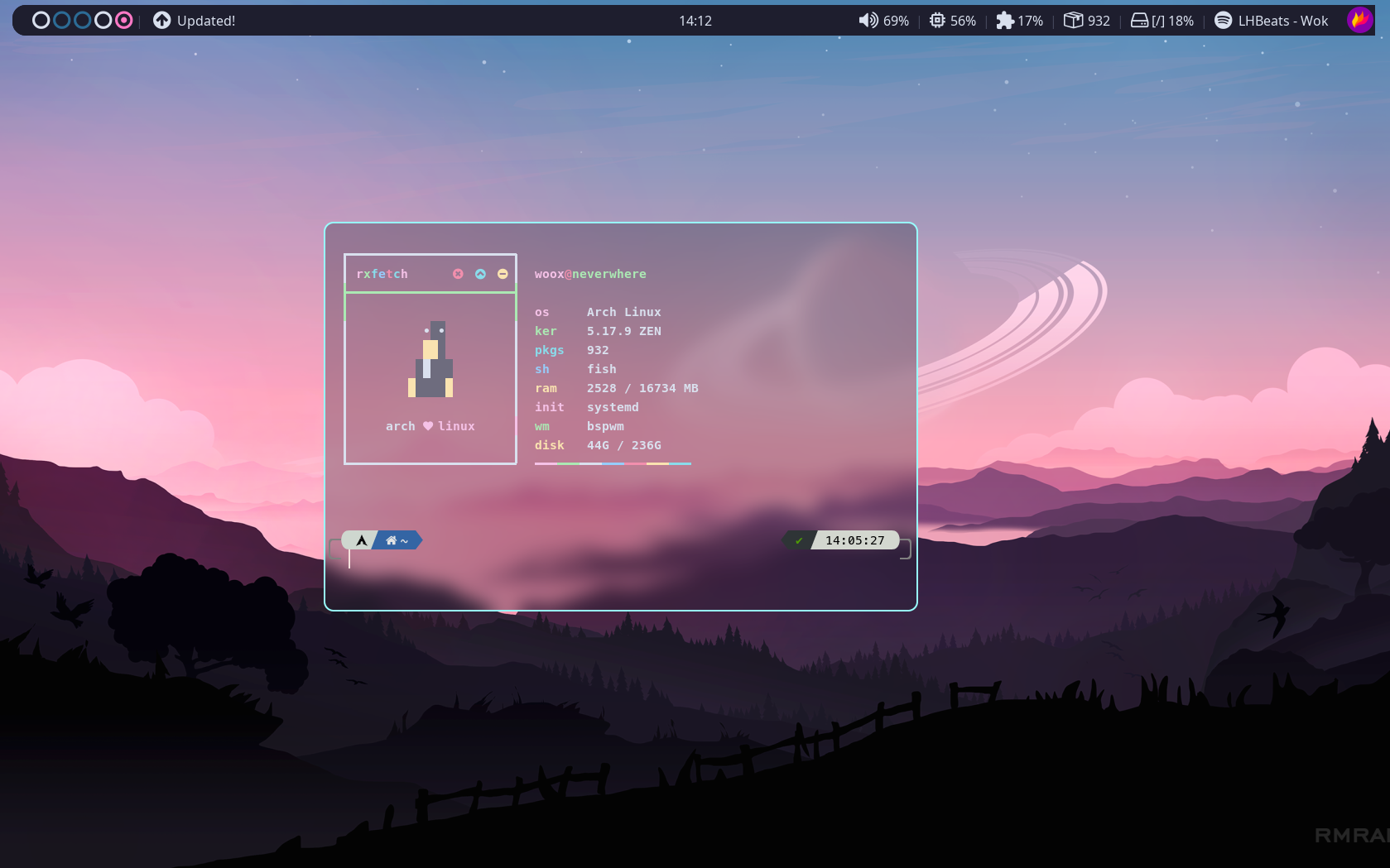The width and height of the screenshot is (1390, 868).
Task: Click the rxfetch title text
Action: (x=382, y=274)
